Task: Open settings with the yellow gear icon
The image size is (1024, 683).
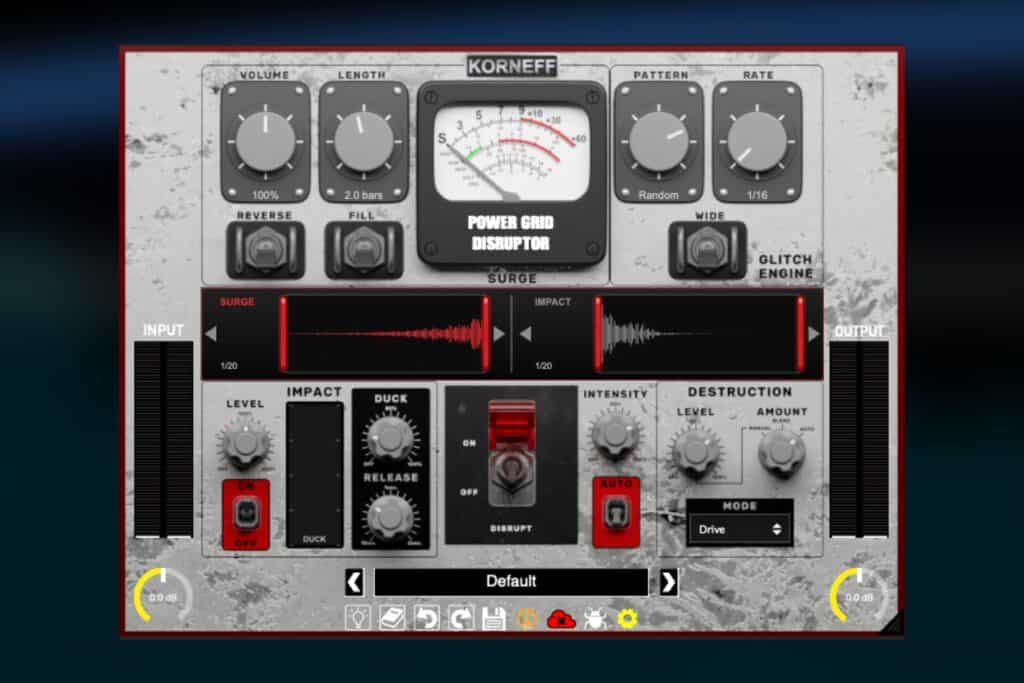Action: [x=628, y=618]
